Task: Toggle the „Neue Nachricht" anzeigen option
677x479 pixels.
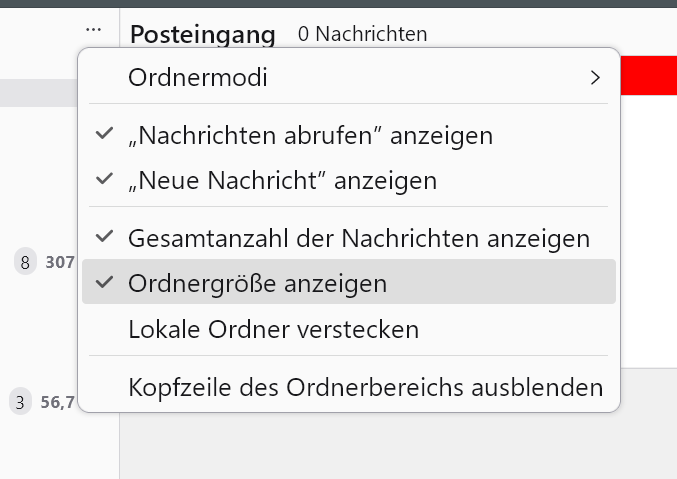Action: coord(282,181)
